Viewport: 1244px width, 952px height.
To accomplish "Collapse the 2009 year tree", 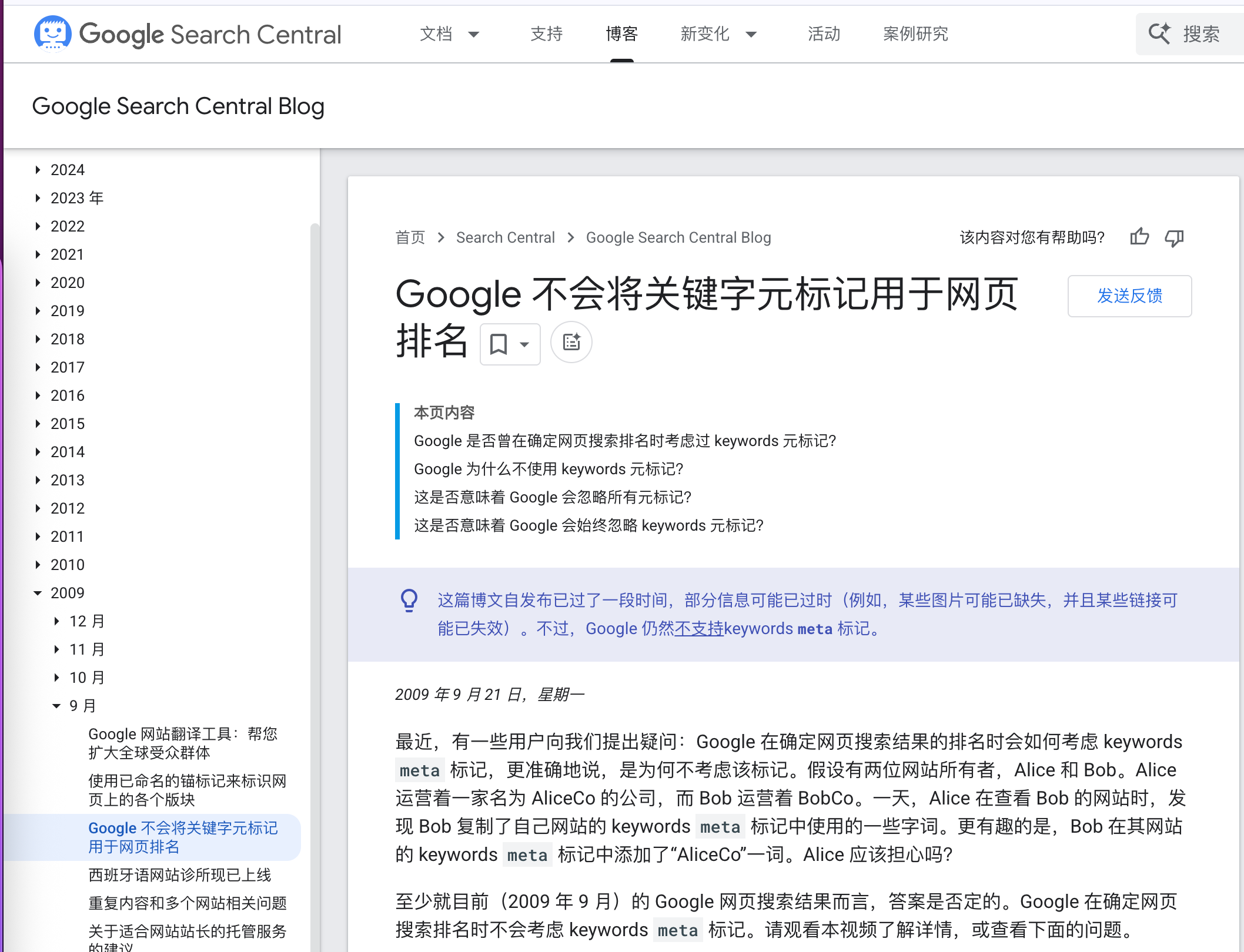I will [x=38, y=593].
